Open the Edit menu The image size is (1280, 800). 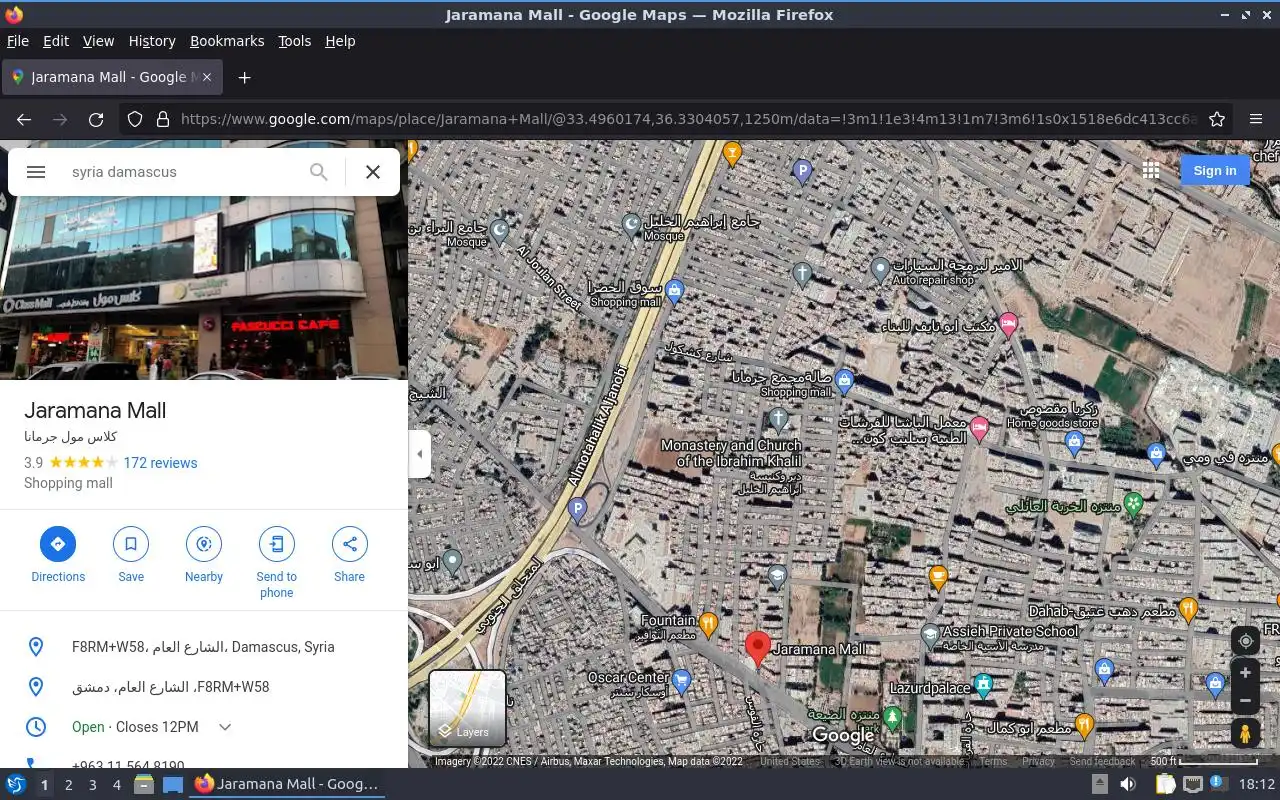56,41
